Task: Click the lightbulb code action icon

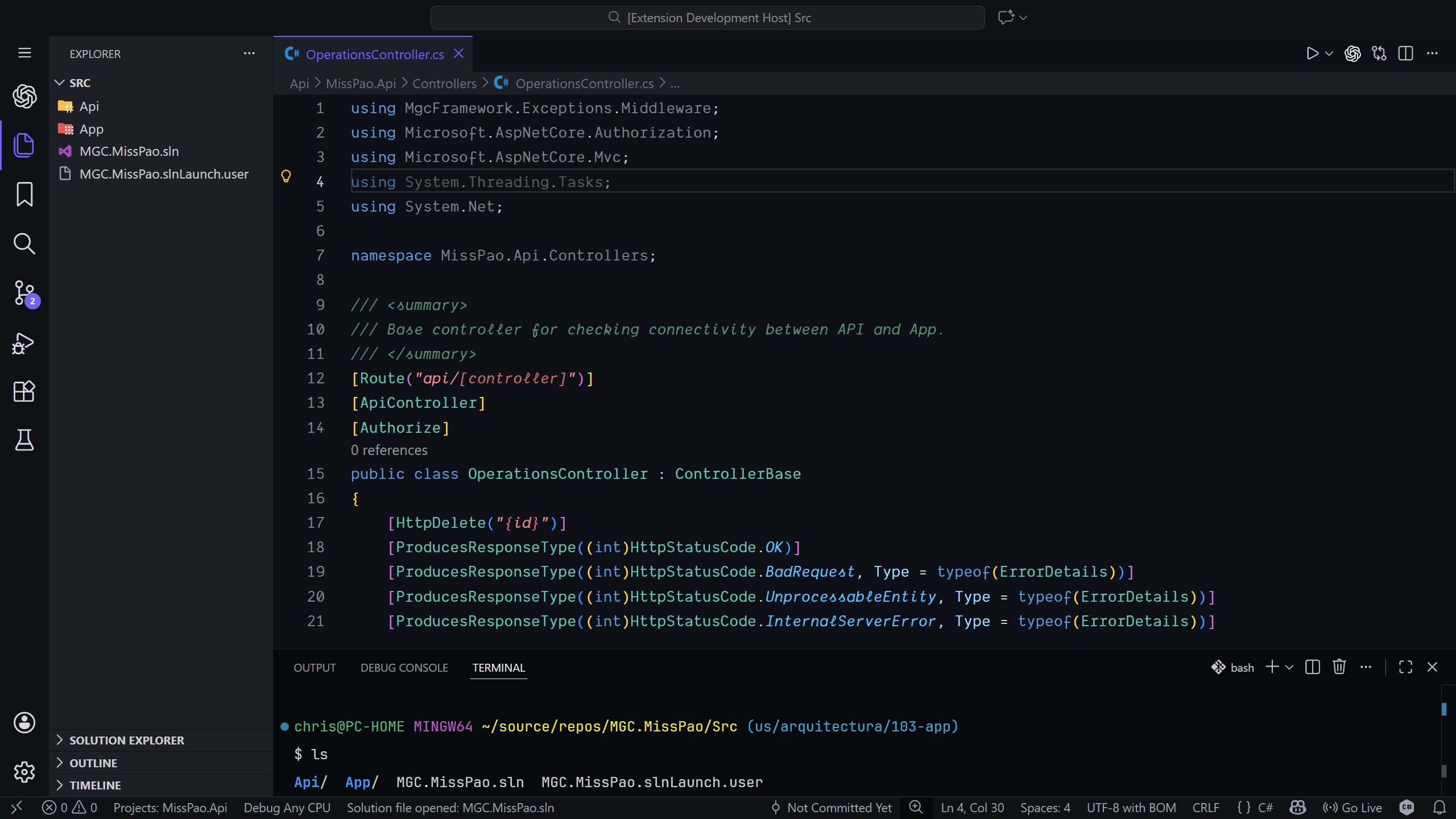Action: click(286, 176)
